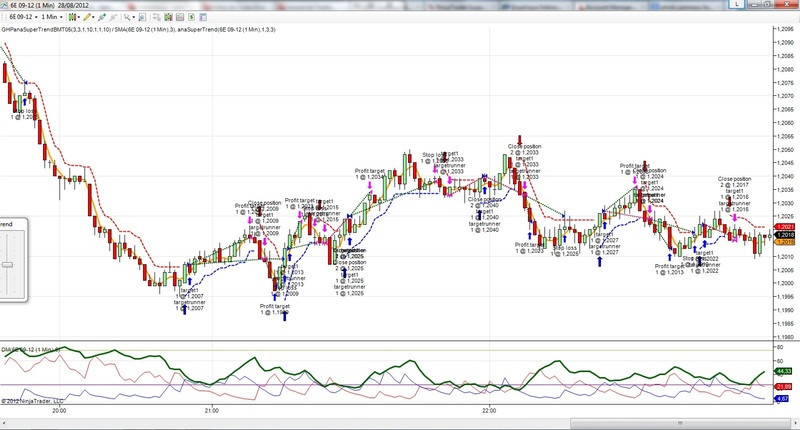Click the chart window icon in title bar
This screenshot has height=430, width=800.
click(4, 5)
